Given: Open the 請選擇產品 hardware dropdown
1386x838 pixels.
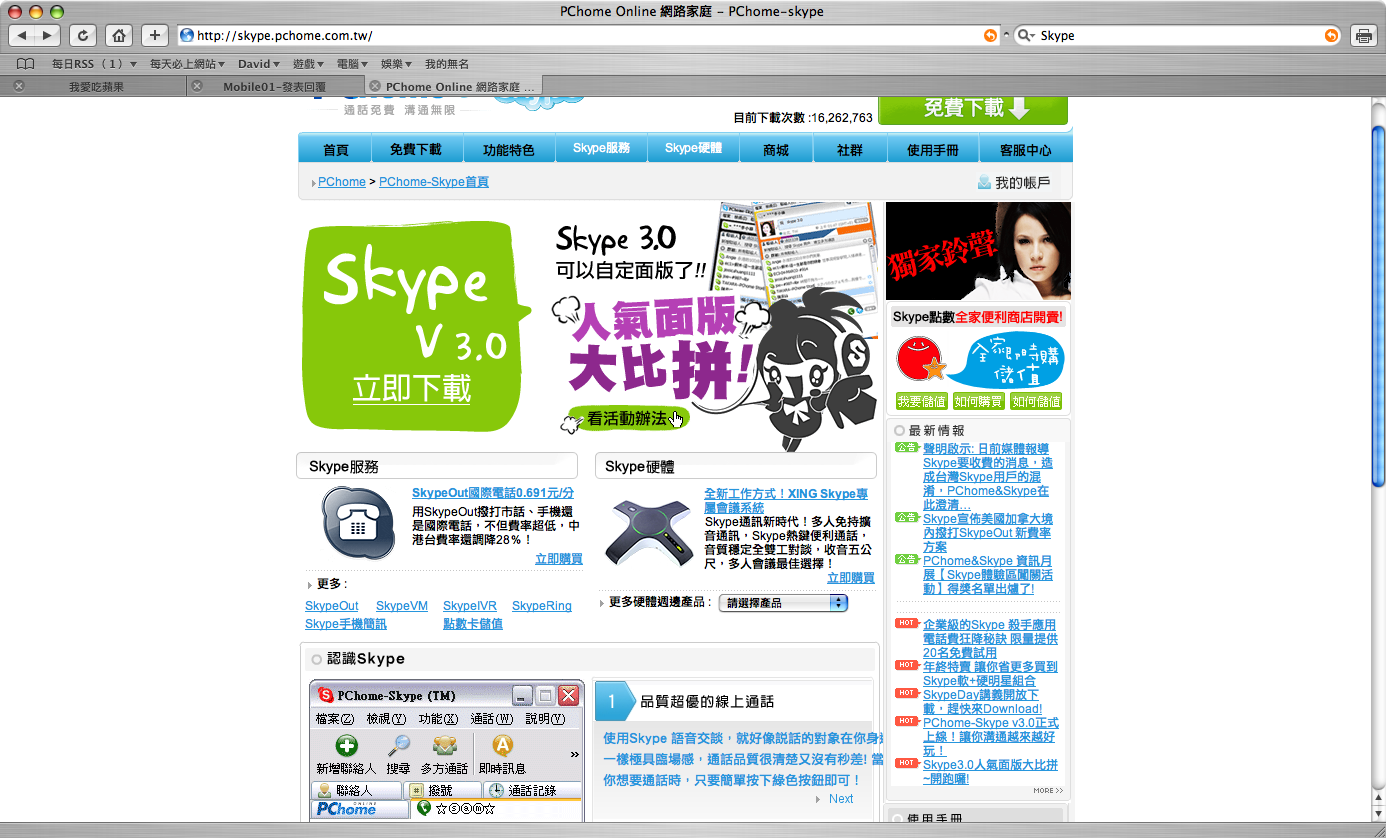Looking at the screenshot, I should pos(783,603).
